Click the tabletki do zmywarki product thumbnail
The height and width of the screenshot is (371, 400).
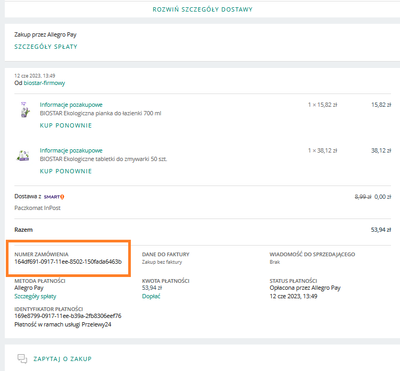[23, 156]
